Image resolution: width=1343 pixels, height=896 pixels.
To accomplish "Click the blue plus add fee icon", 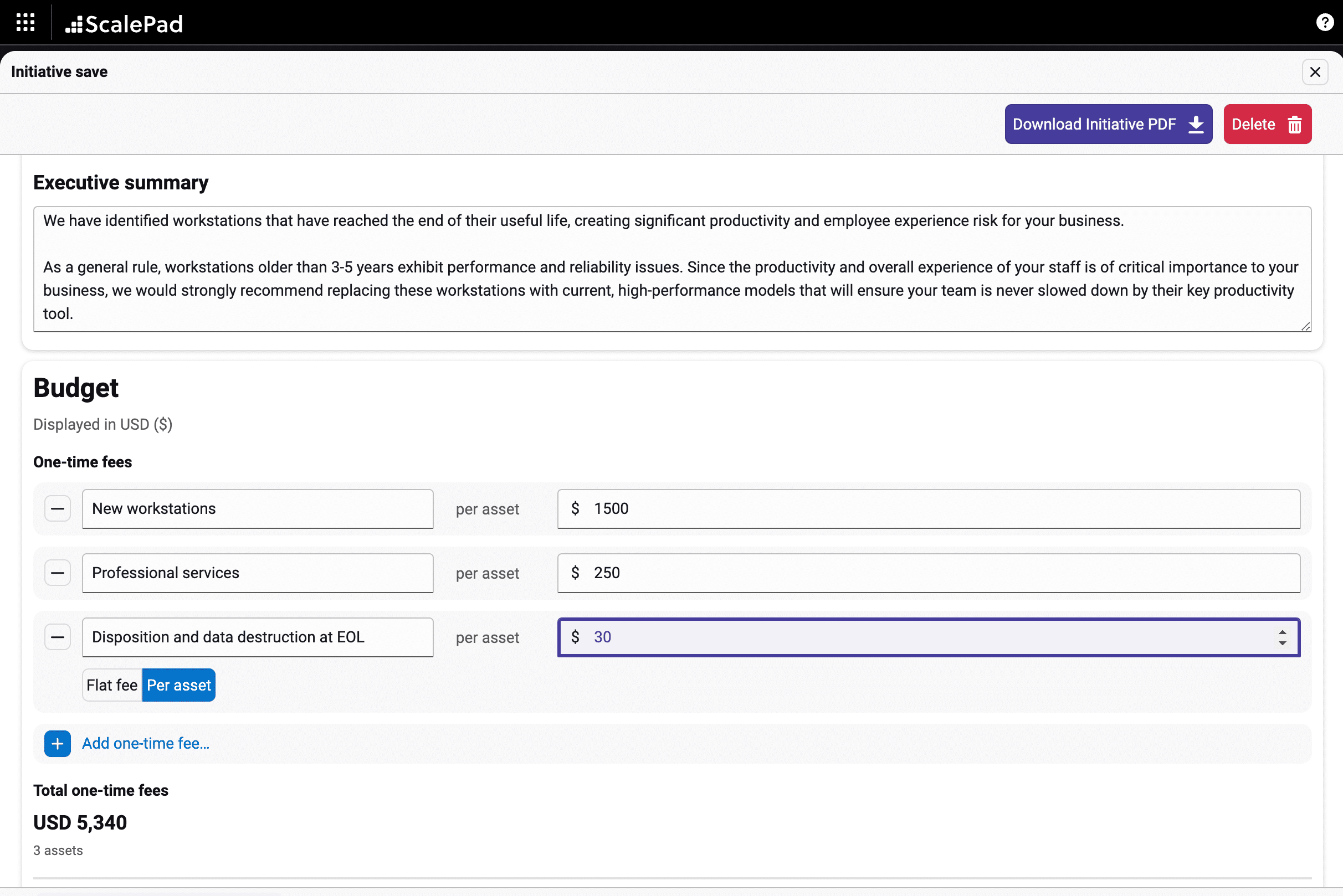I will 58,743.
